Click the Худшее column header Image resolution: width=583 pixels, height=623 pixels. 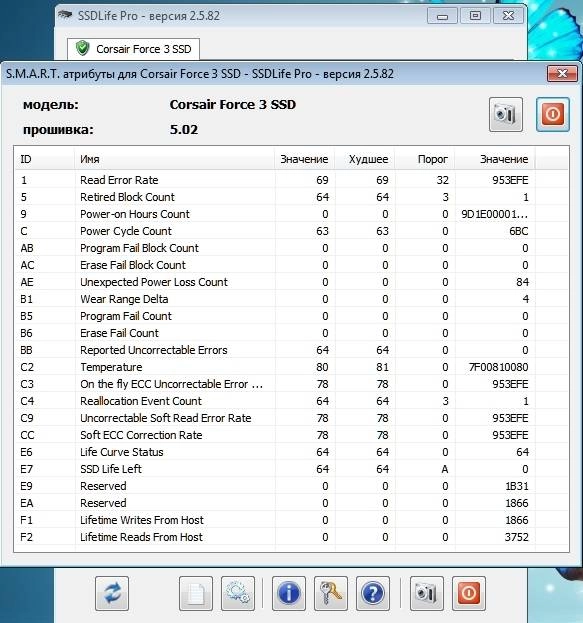[x=365, y=159]
